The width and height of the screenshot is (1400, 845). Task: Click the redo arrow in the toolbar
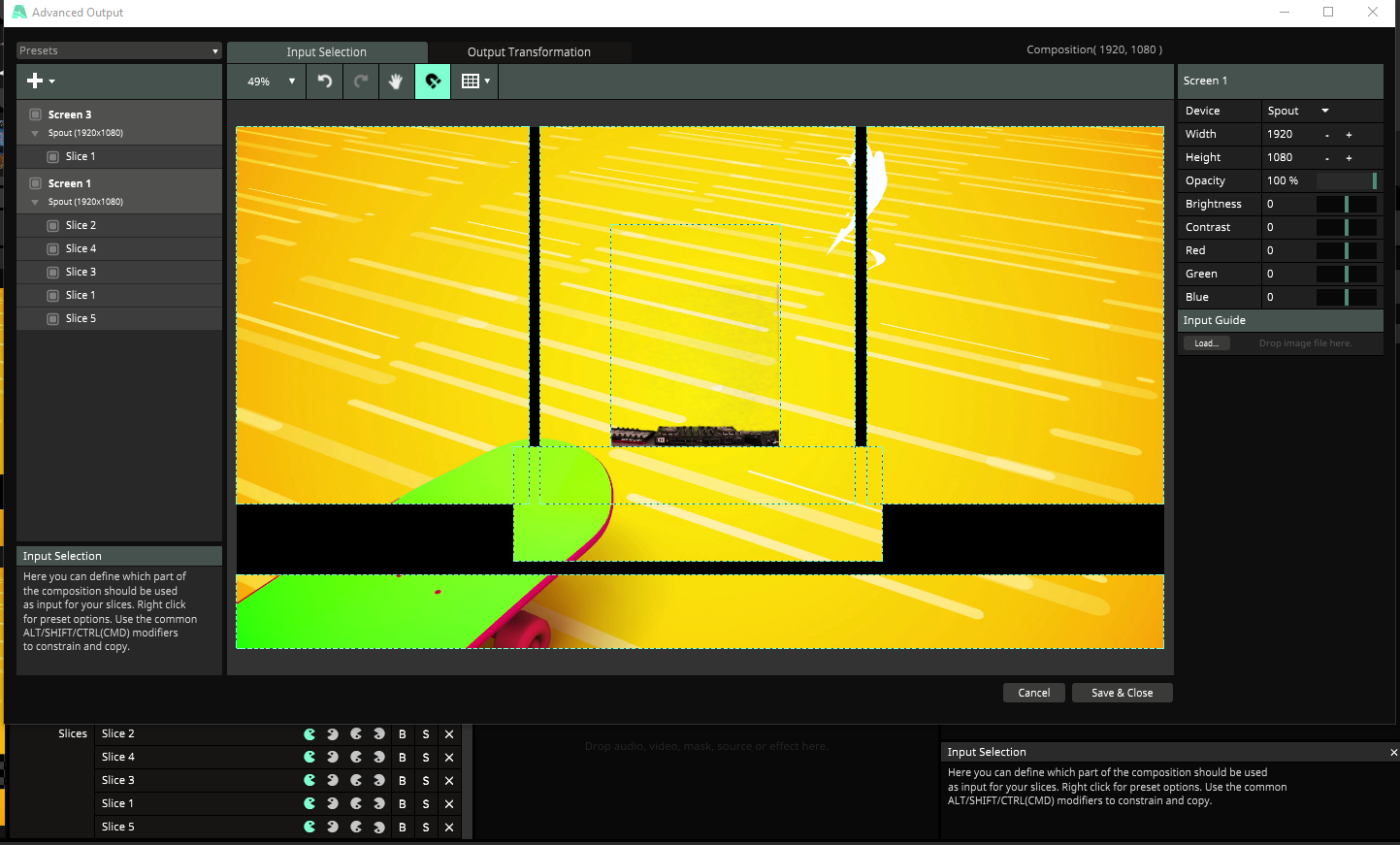point(361,81)
